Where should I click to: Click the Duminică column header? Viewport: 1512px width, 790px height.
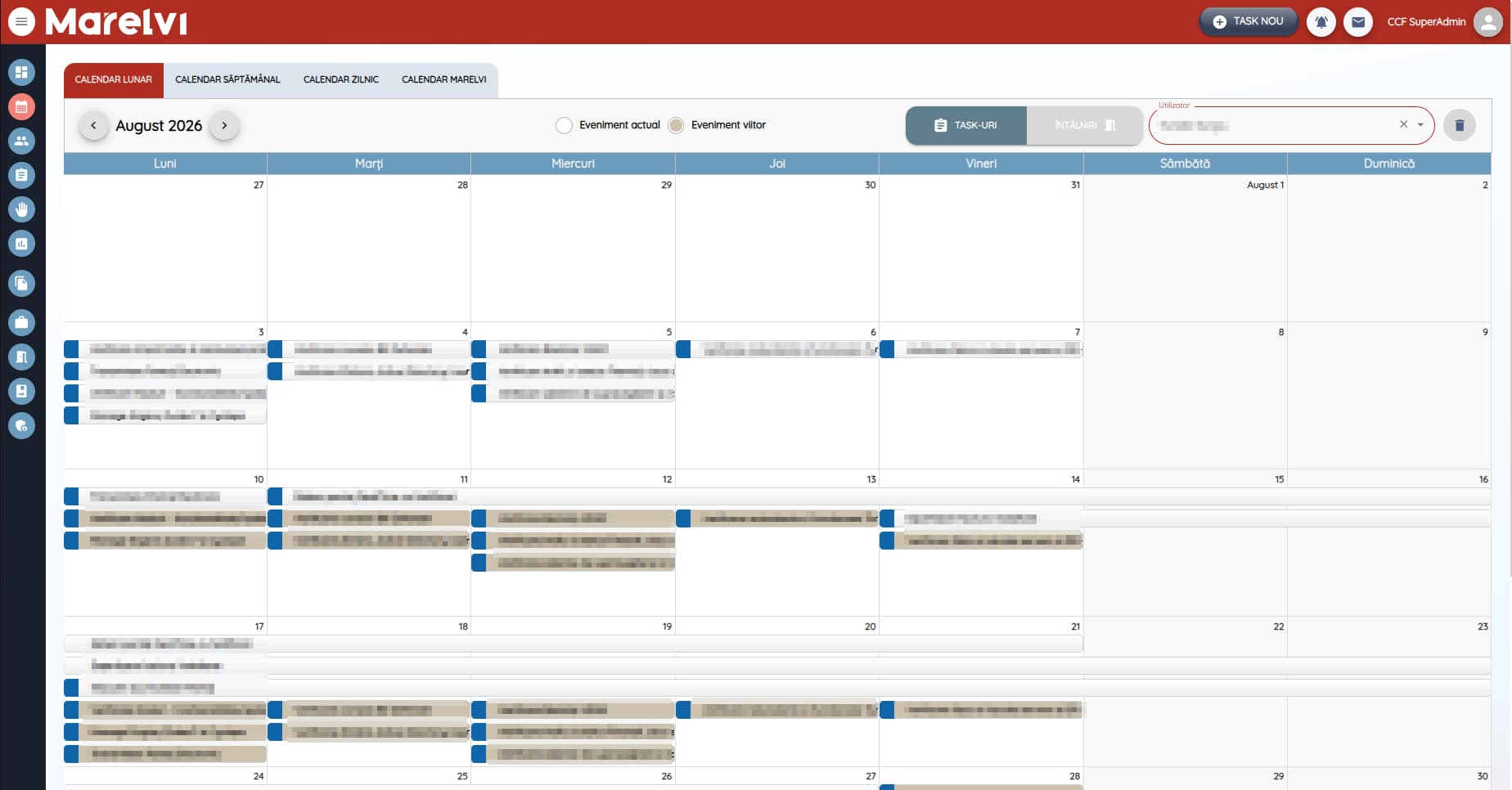[x=1389, y=164]
